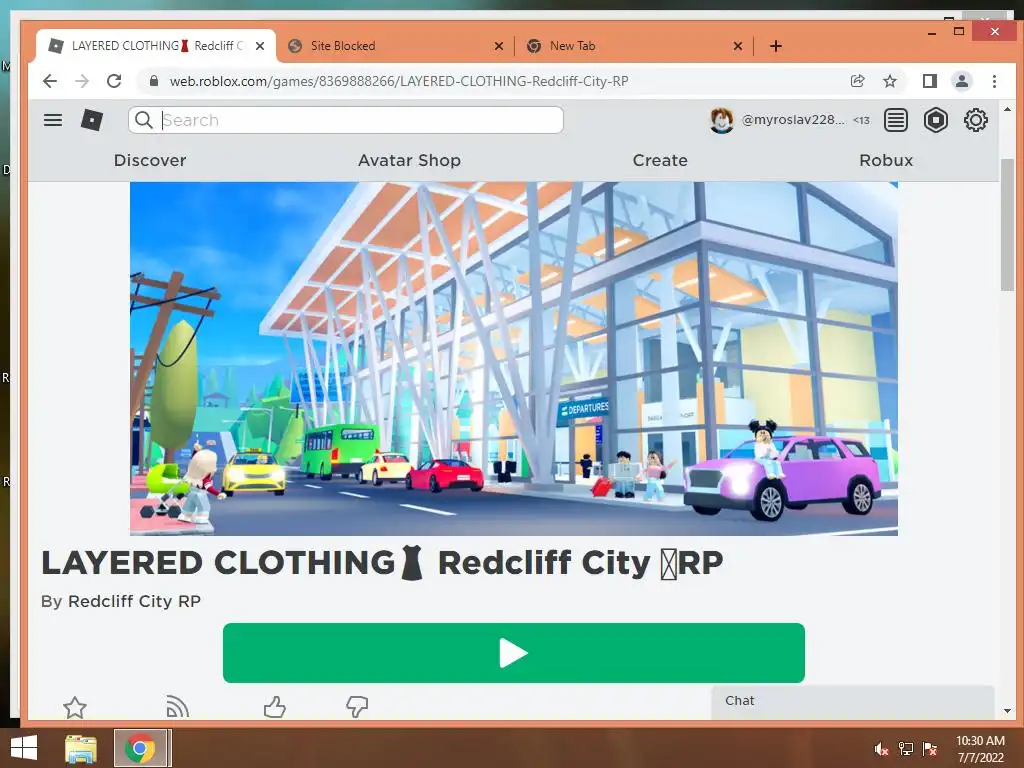Open the Roblox settings gear
Viewport: 1024px width, 768px height.
pyautogui.click(x=976, y=120)
